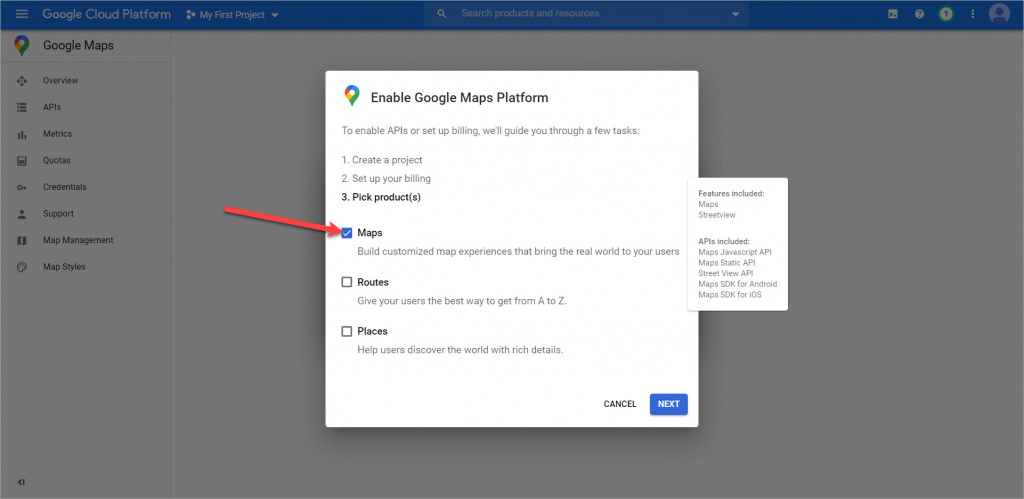Open Quotas in the sidebar
The width and height of the screenshot is (1024, 499).
point(56,160)
